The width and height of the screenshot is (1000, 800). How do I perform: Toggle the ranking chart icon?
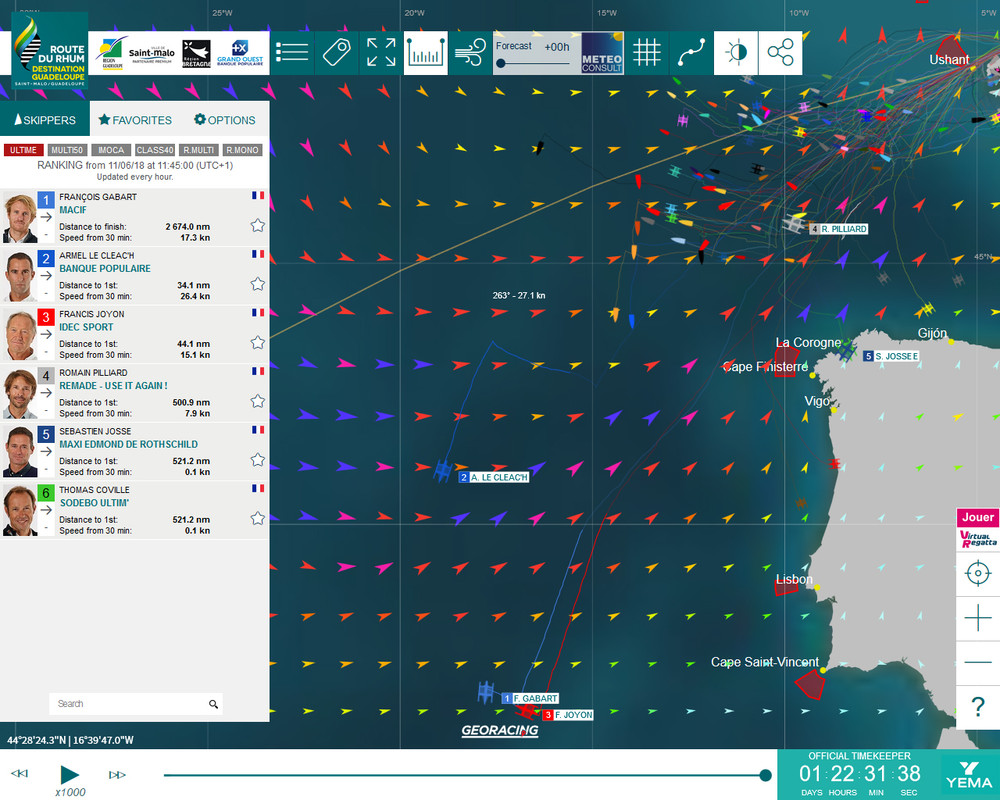[x=425, y=53]
